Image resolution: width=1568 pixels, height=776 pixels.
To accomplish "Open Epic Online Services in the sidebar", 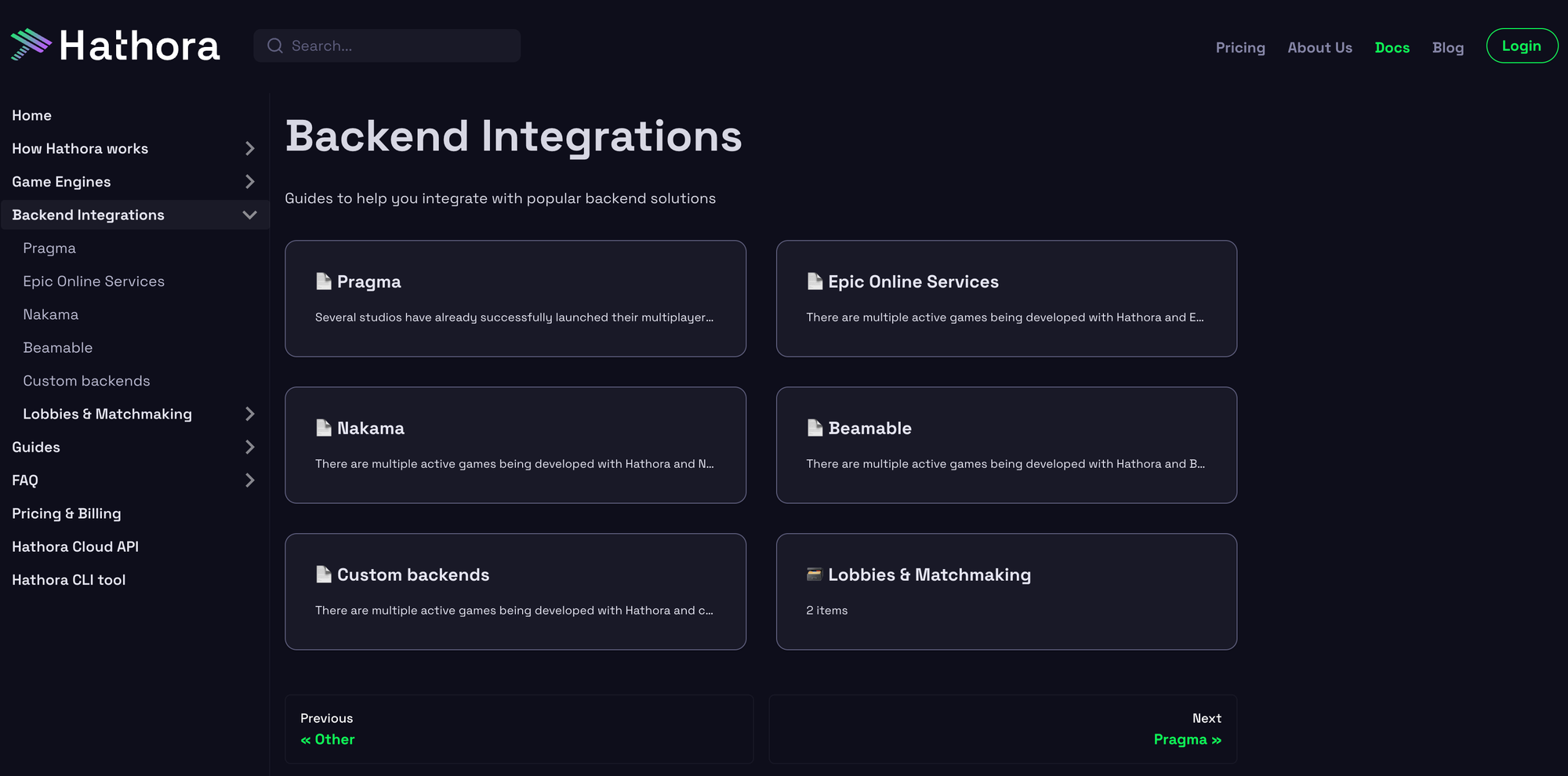I will tap(93, 281).
